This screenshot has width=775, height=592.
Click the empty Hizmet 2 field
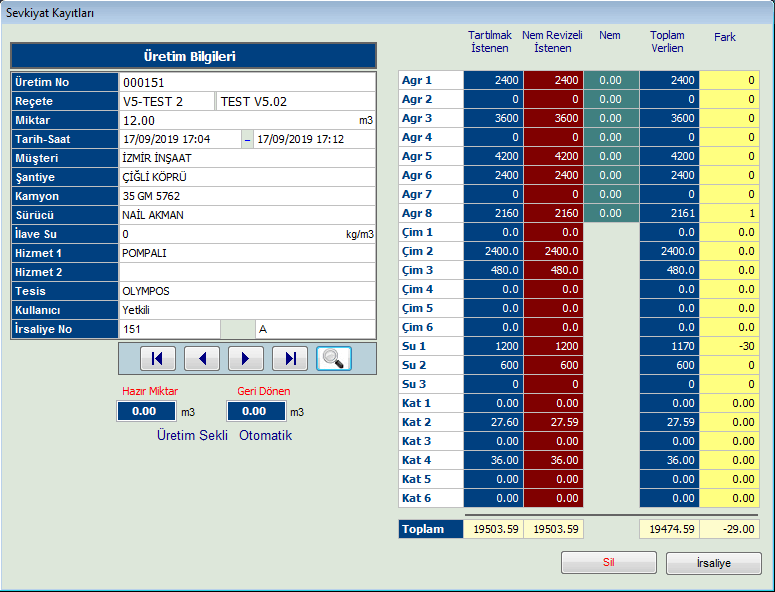pos(247,272)
